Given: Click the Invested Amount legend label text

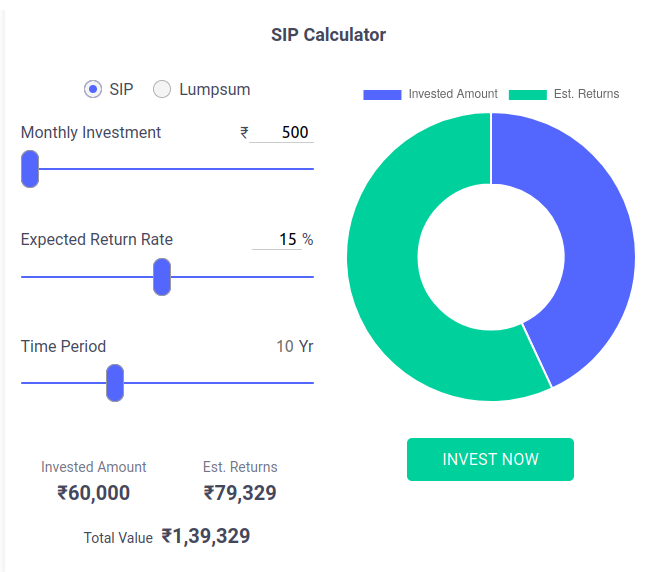Looking at the screenshot, I should pyautogui.click(x=453, y=94).
